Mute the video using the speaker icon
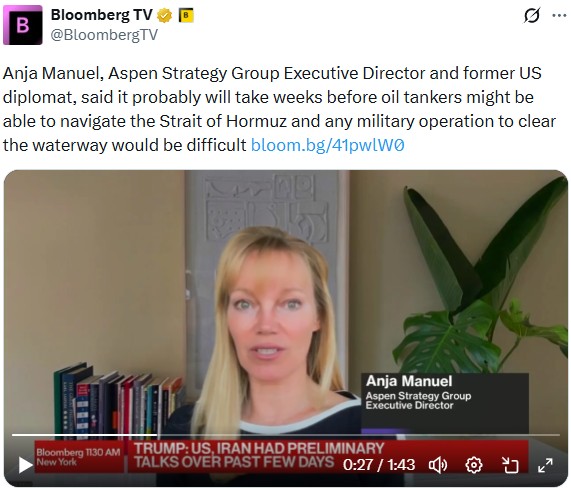This screenshot has height=490, width=571. point(437,465)
